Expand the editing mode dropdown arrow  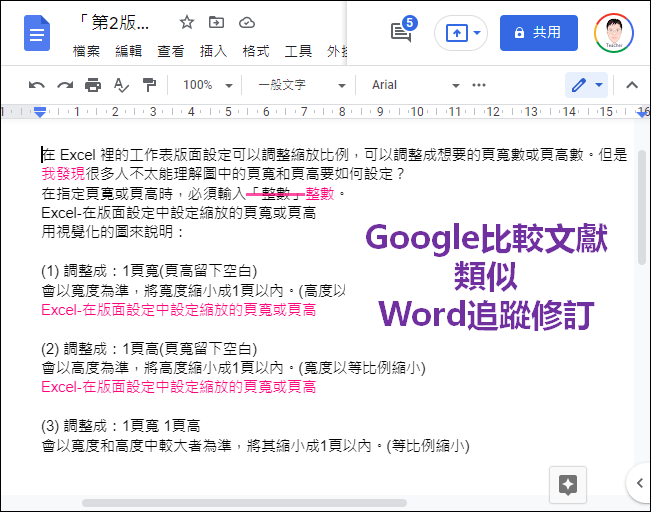(x=599, y=85)
